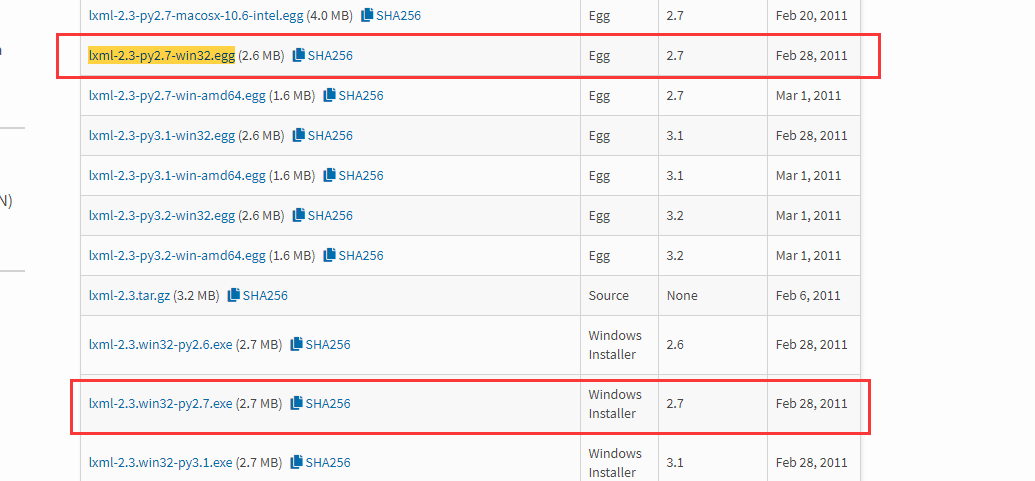Download highlighted lxml-2.3-py2.7-win32.egg file
Screen dimensions: 1035x481
[x=161, y=56]
